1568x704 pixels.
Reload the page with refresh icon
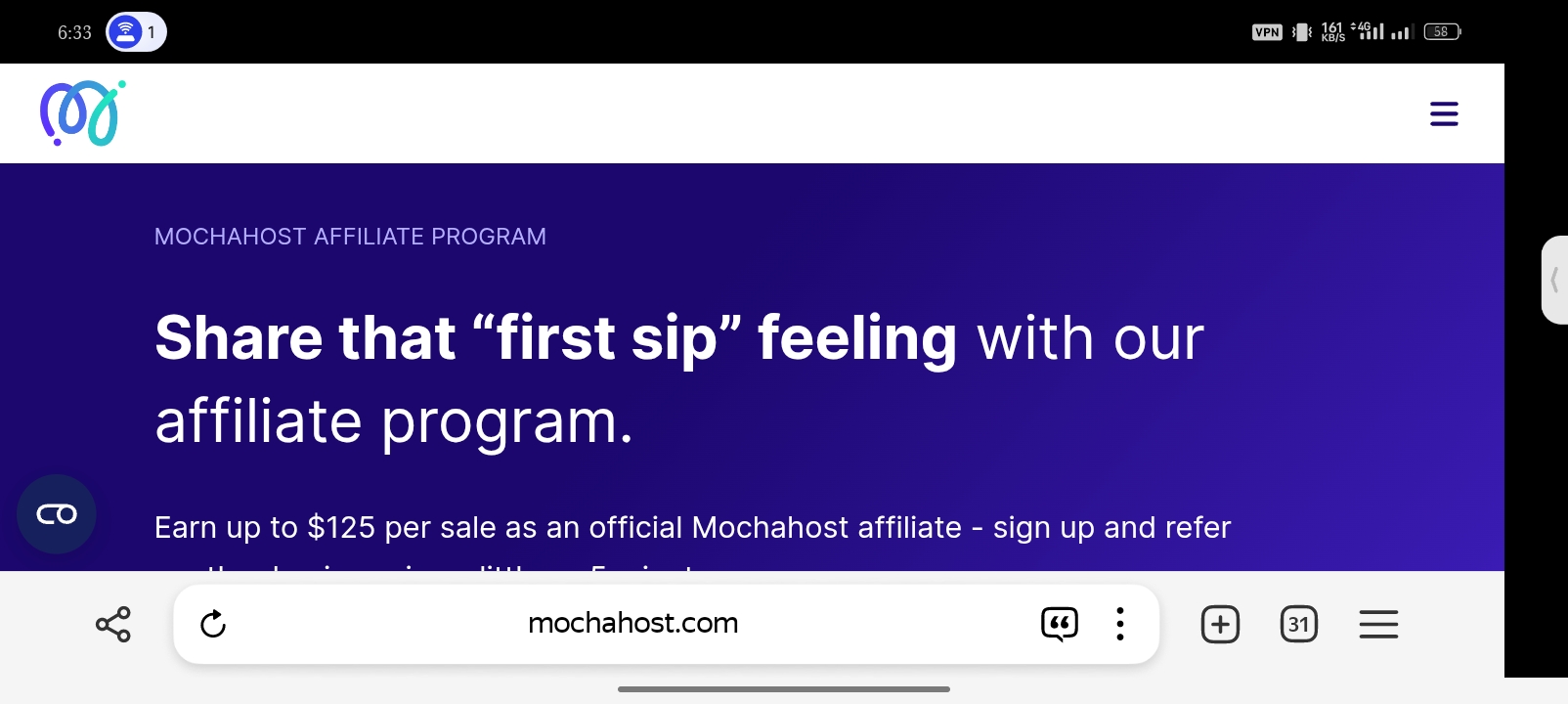pyautogui.click(x=213, y=624)
